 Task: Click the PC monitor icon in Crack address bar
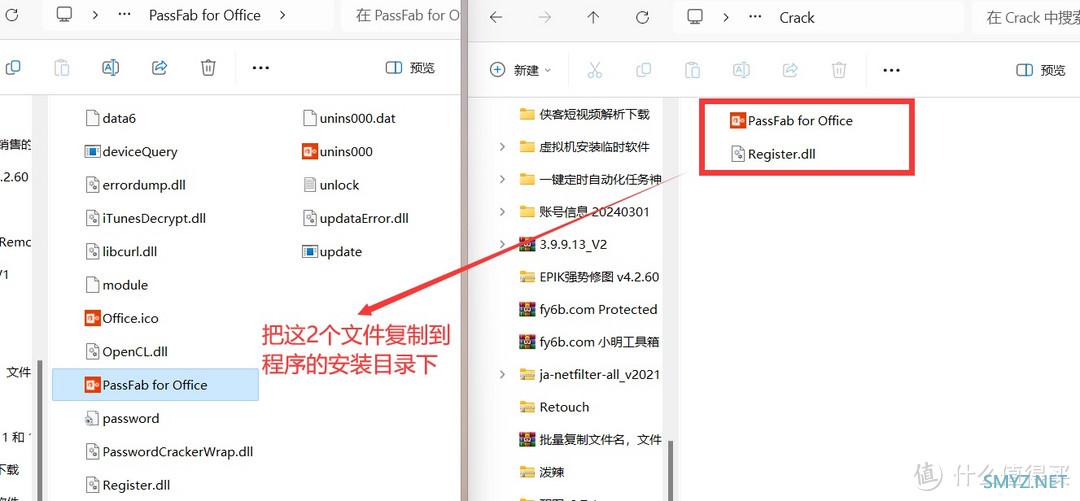696,17
